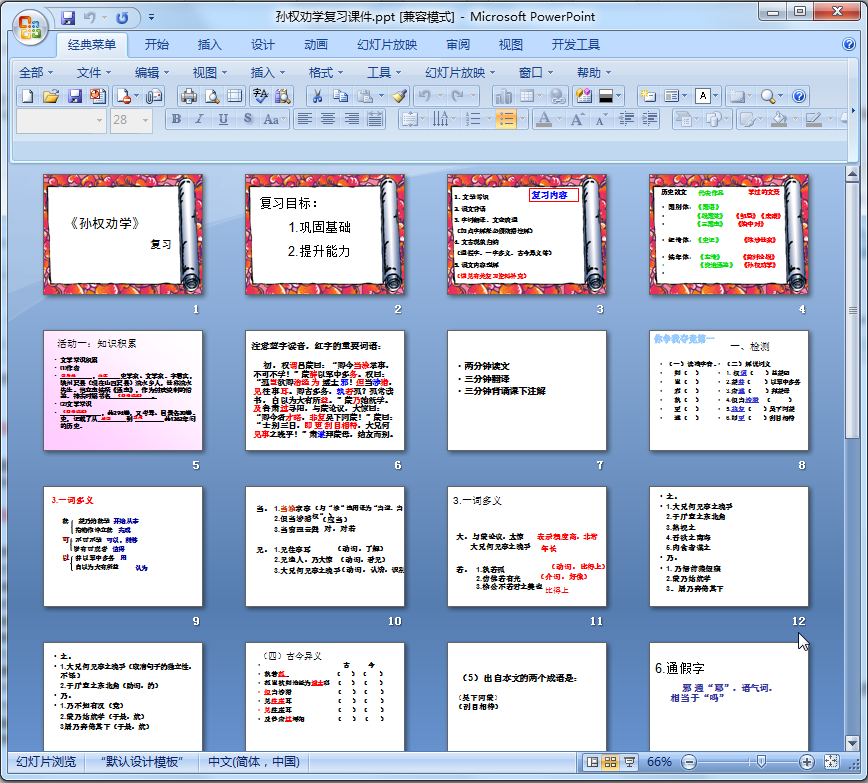Click the zoom in plus button

(807, 763)
